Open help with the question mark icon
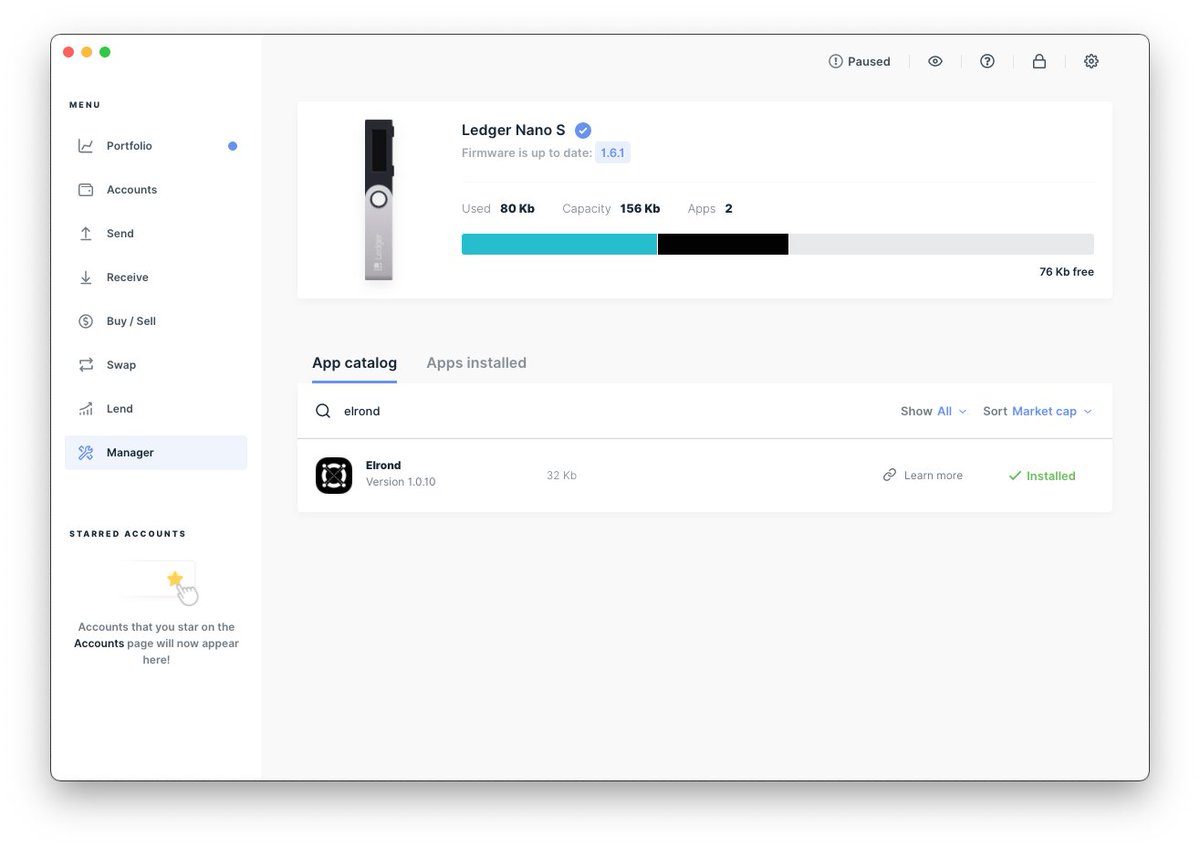 click(988, 61)
